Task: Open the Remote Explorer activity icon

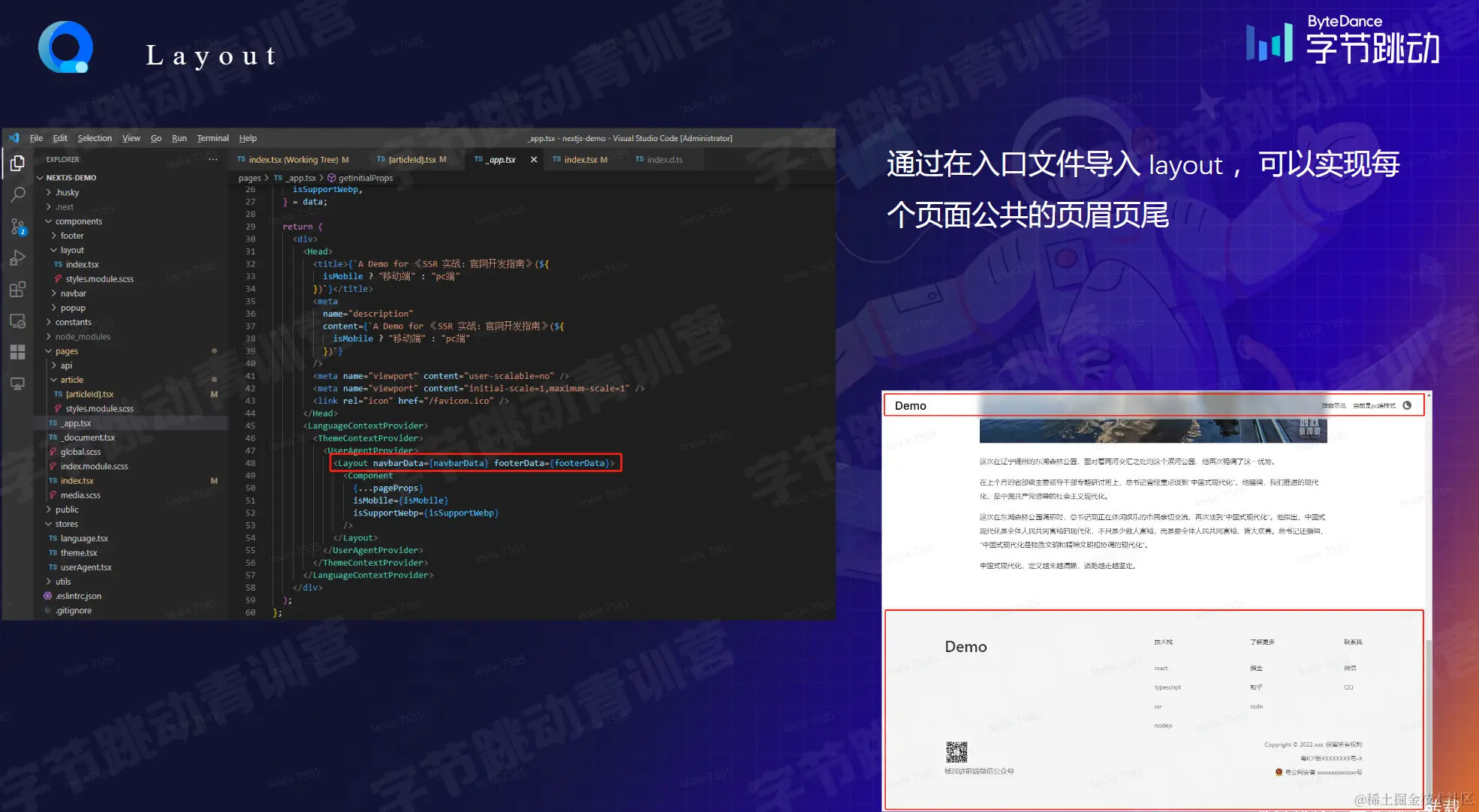Action: [17, 321]
